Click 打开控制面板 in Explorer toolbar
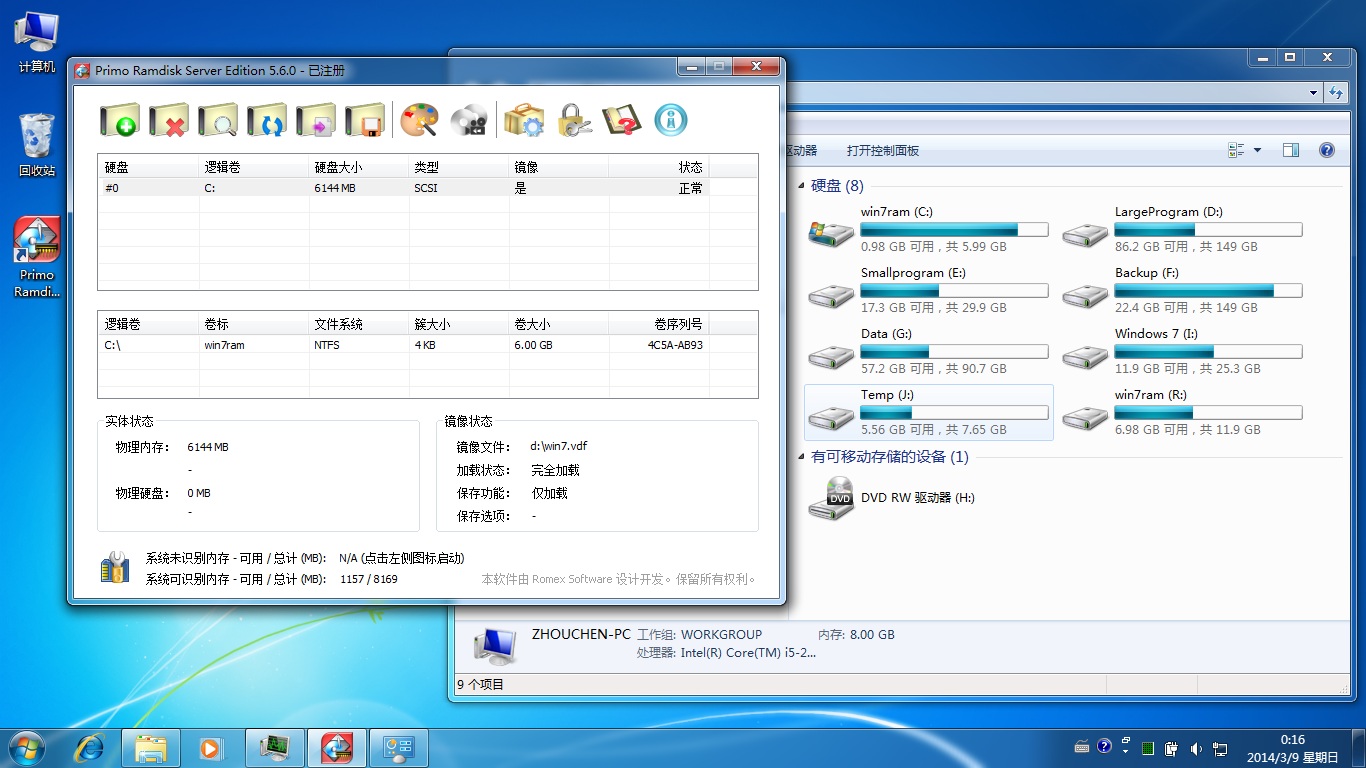The height and width of the screenshot is (768, 1366). click(x=883, y=150)
